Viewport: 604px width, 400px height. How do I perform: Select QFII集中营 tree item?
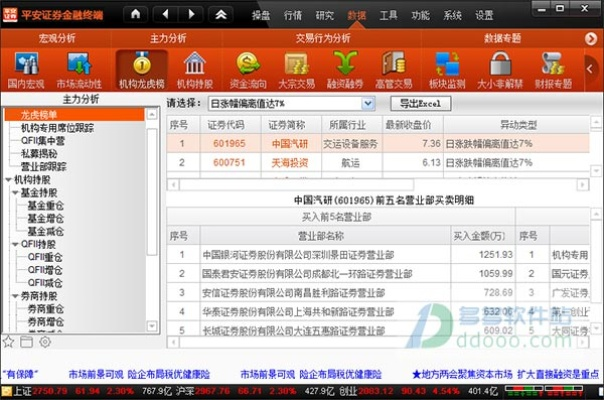pyautogui.click(x=43, y=141)
